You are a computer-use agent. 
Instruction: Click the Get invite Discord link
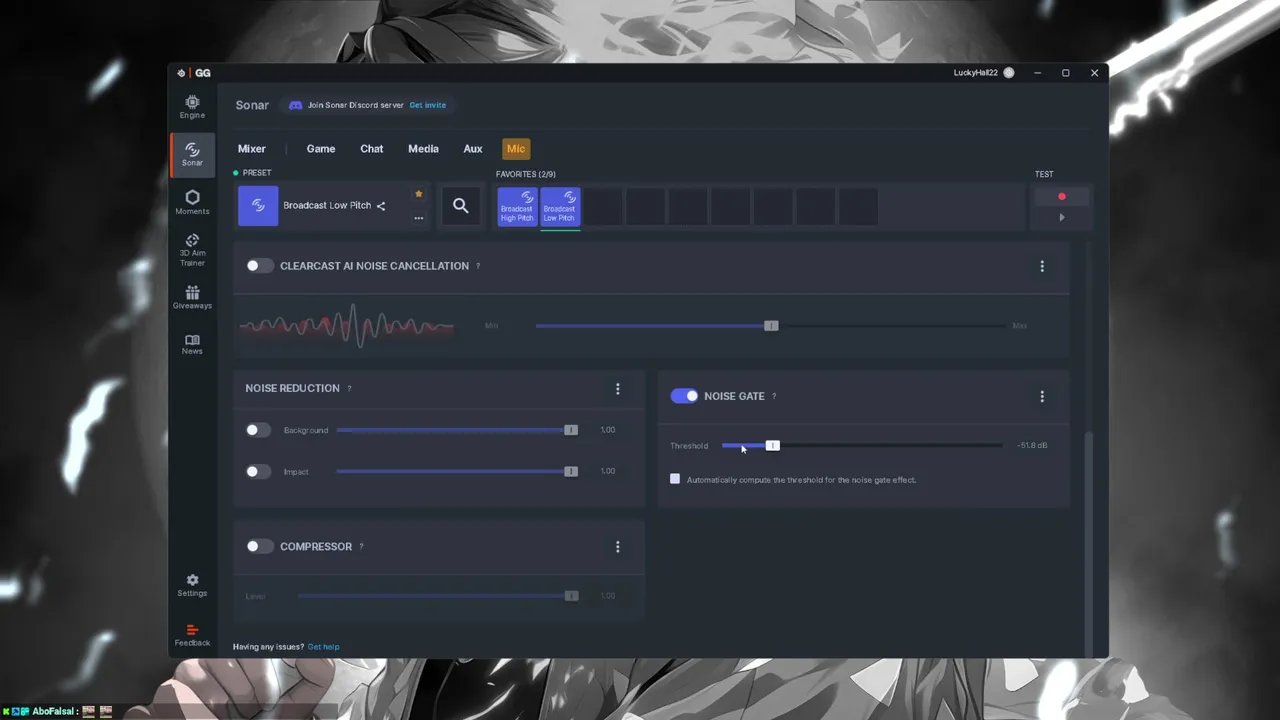428,105
